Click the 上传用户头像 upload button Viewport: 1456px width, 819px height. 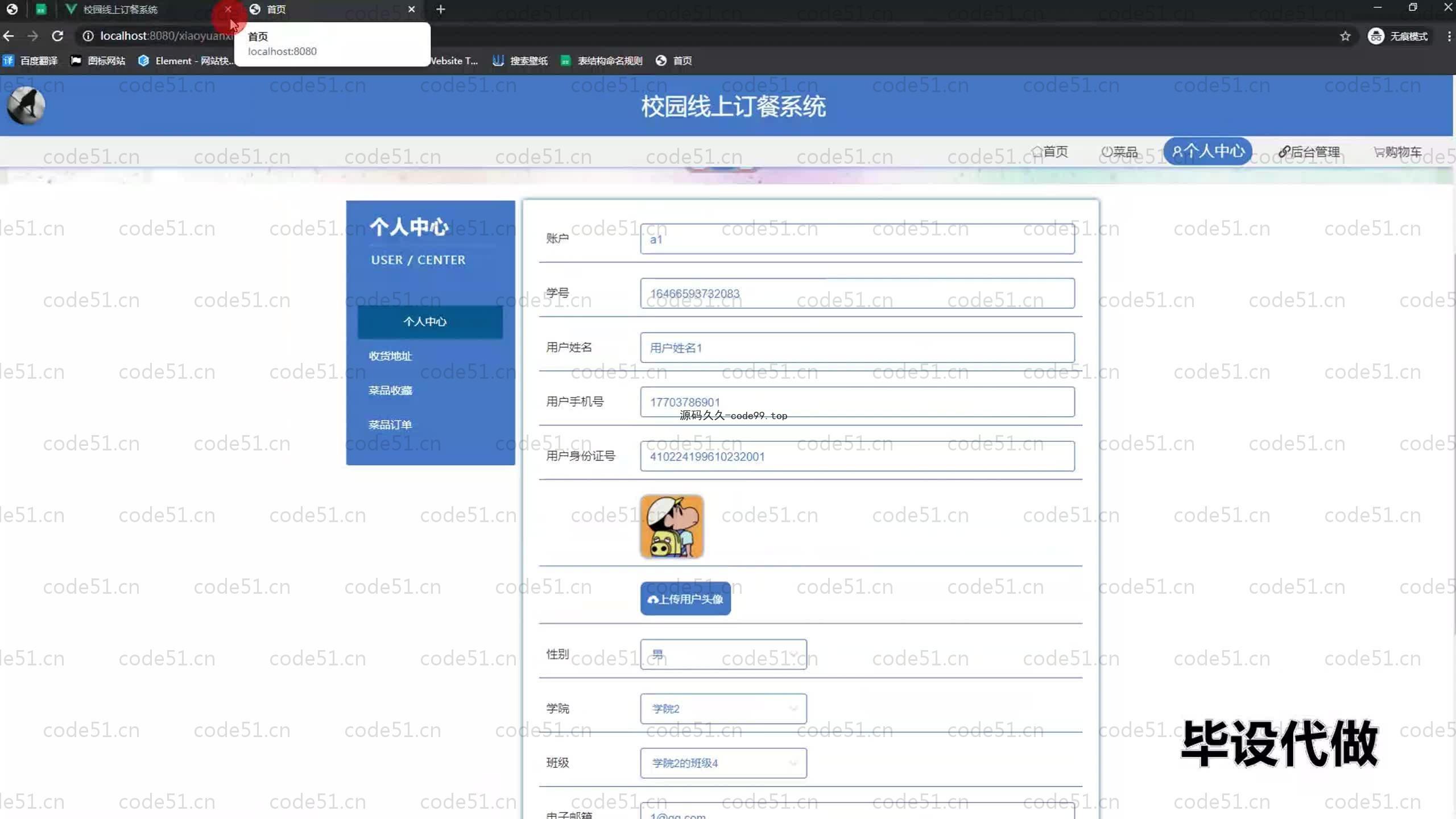pos(685,599)
